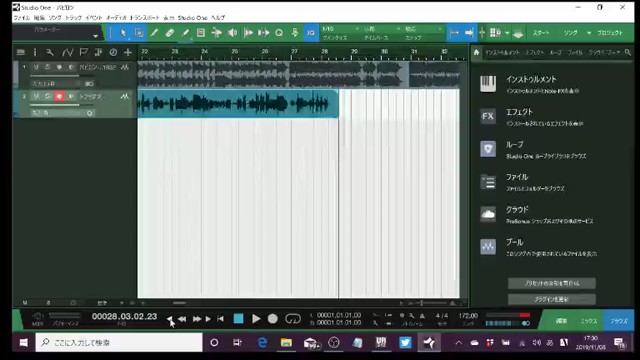This screenshot has height=360, width=640.
Task: Open ファイル menu in menu bar
Action: tap(21, 18)
